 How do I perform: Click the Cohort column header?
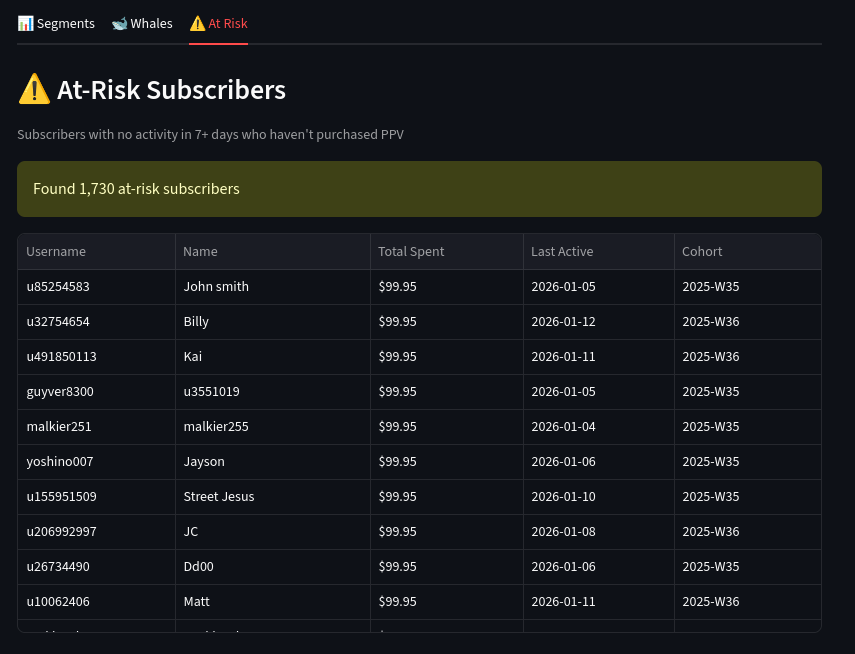pyautogui.click(x=702, y=252)
